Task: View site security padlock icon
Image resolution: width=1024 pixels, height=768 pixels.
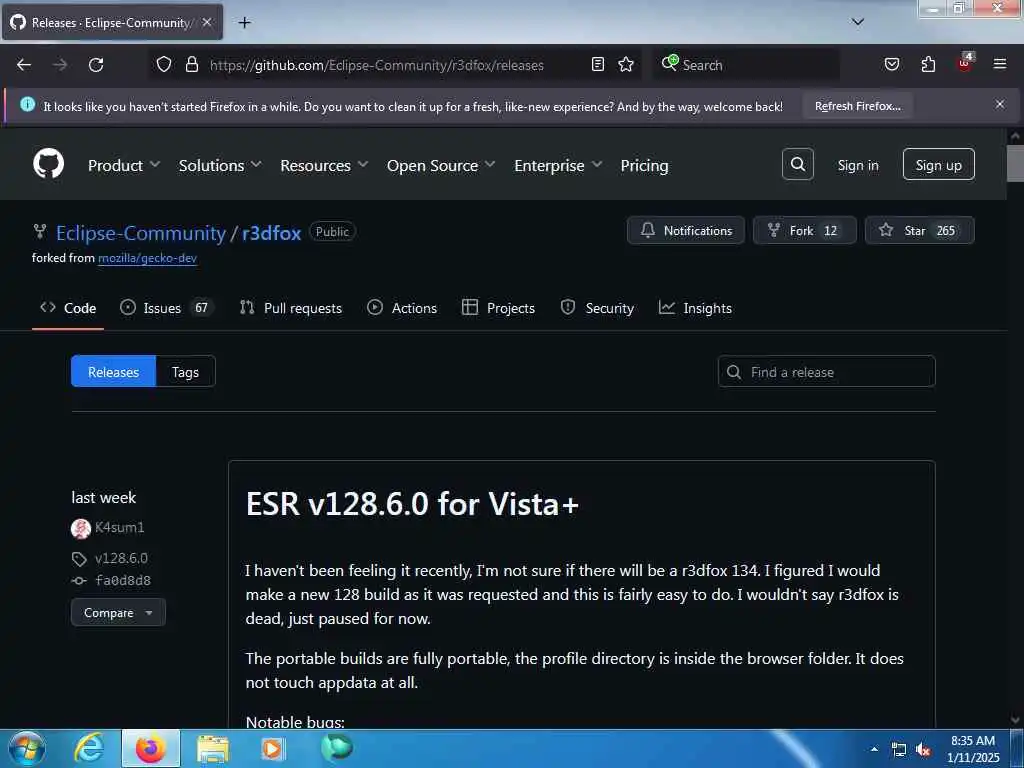Action: [x=191, y=65]
